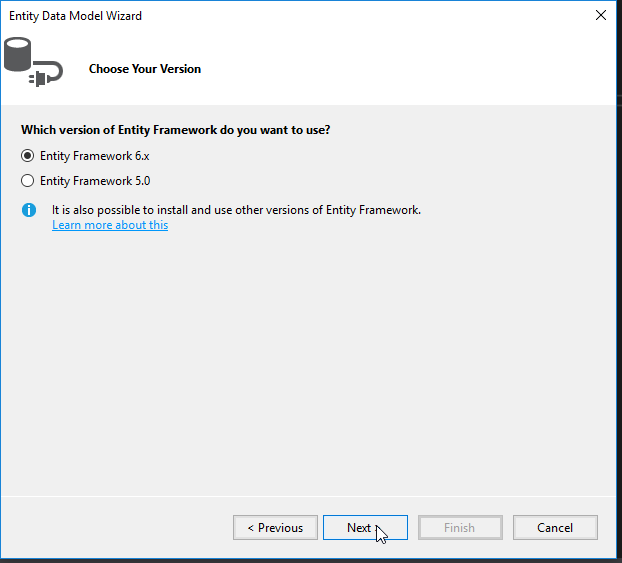Click the white header banner background
The image size is (622, 563).
[x=400, y=70]
